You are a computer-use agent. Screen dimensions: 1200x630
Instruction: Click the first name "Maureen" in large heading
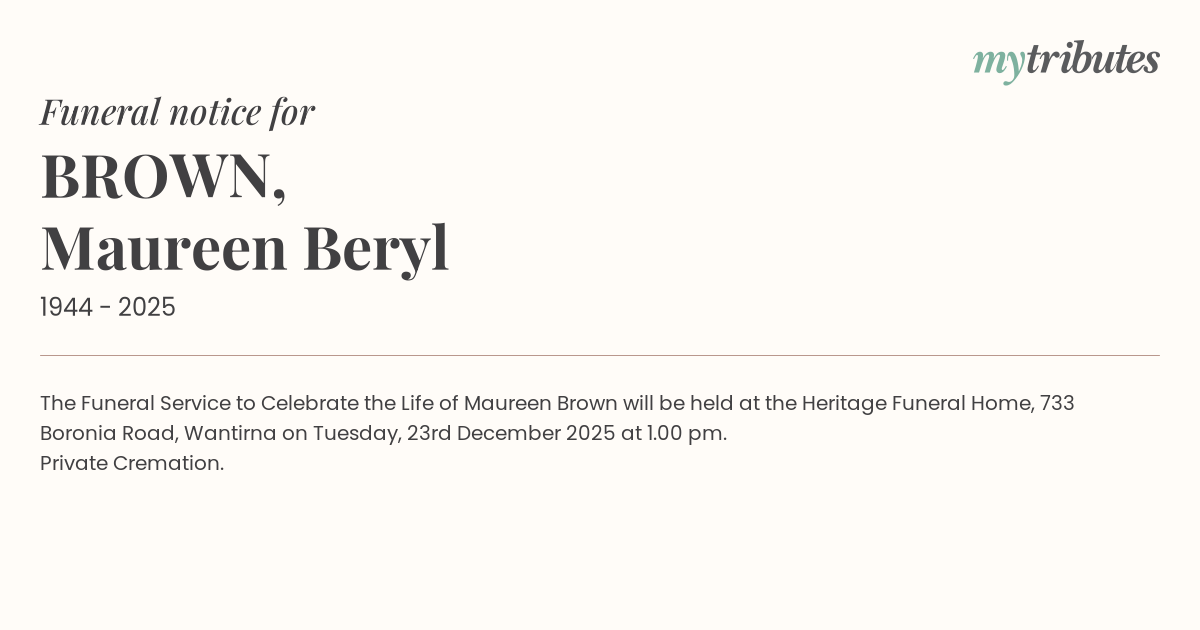point(164,248)
